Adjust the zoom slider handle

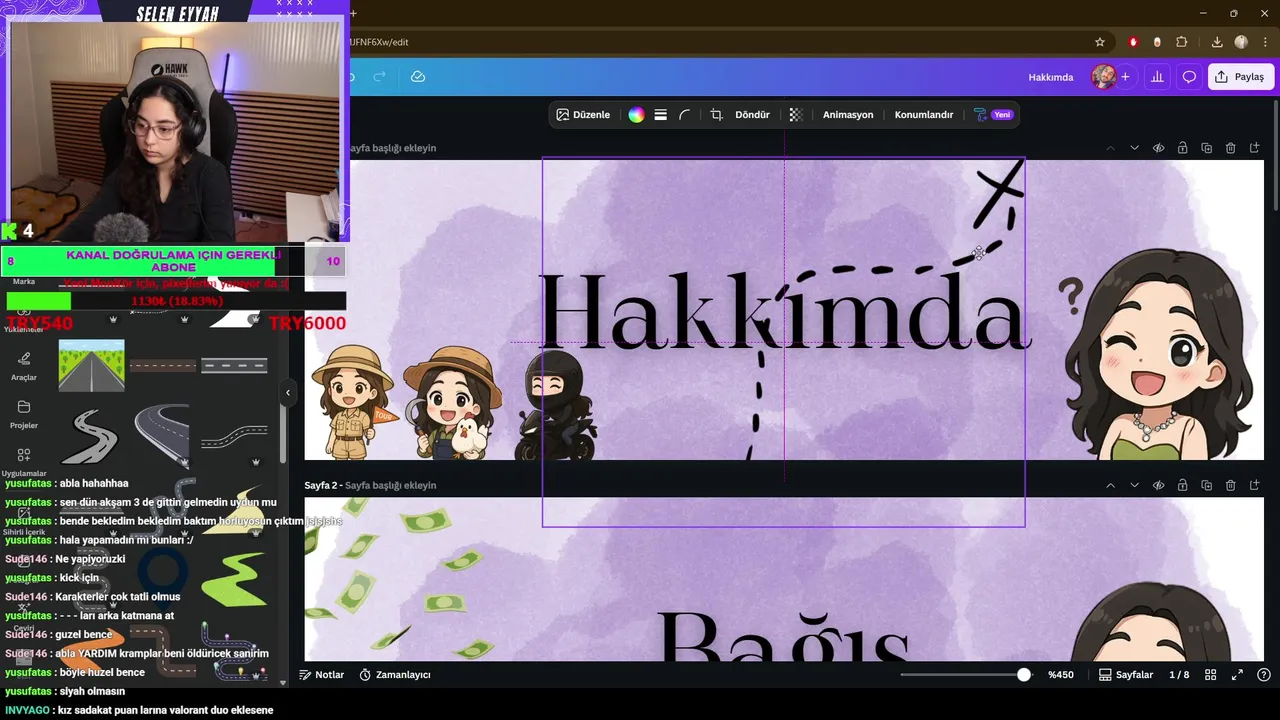point(1024,675)
